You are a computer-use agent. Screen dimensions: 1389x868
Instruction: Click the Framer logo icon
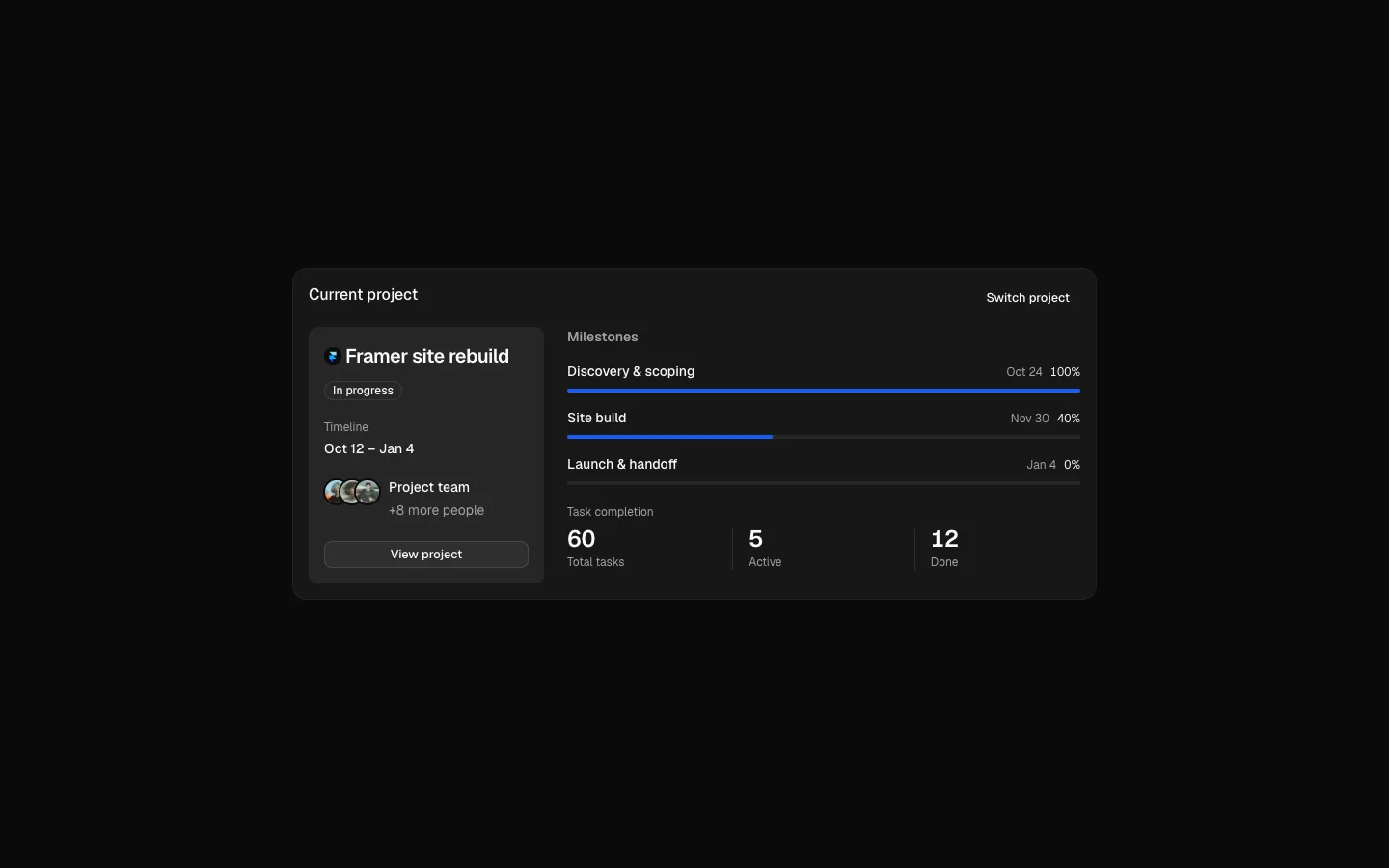333,356
